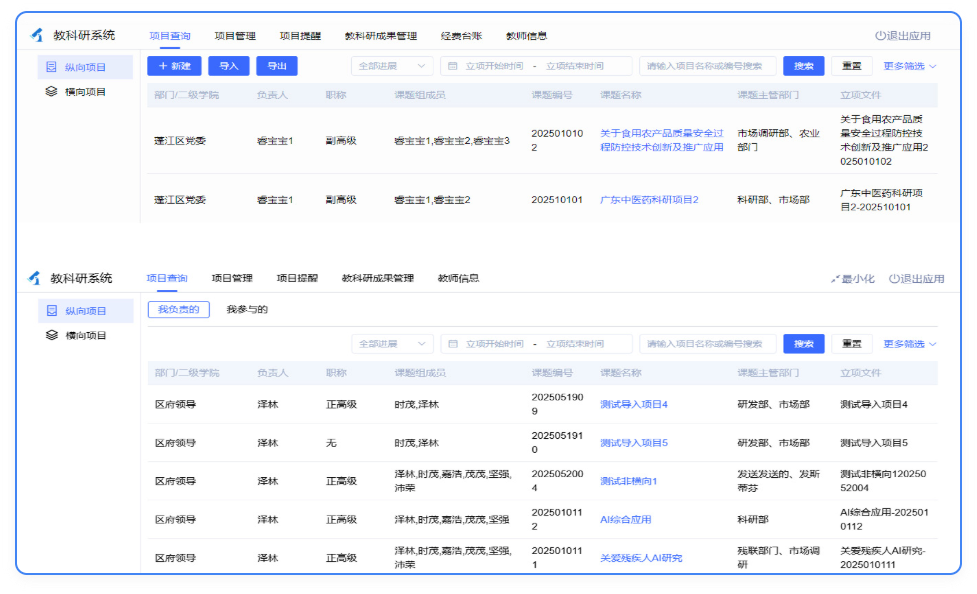Click 纵向项目 sidebar icon in lower panel
Viewport: 977px width, 594px height.
[x=52, y=311]
